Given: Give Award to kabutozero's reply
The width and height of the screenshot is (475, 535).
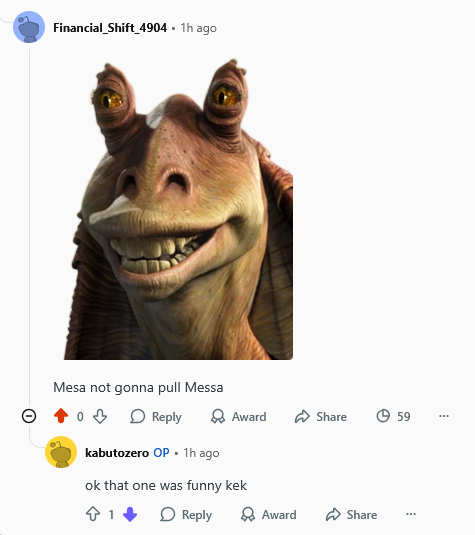Looking at the screenshot, I should tap(269, 515).
